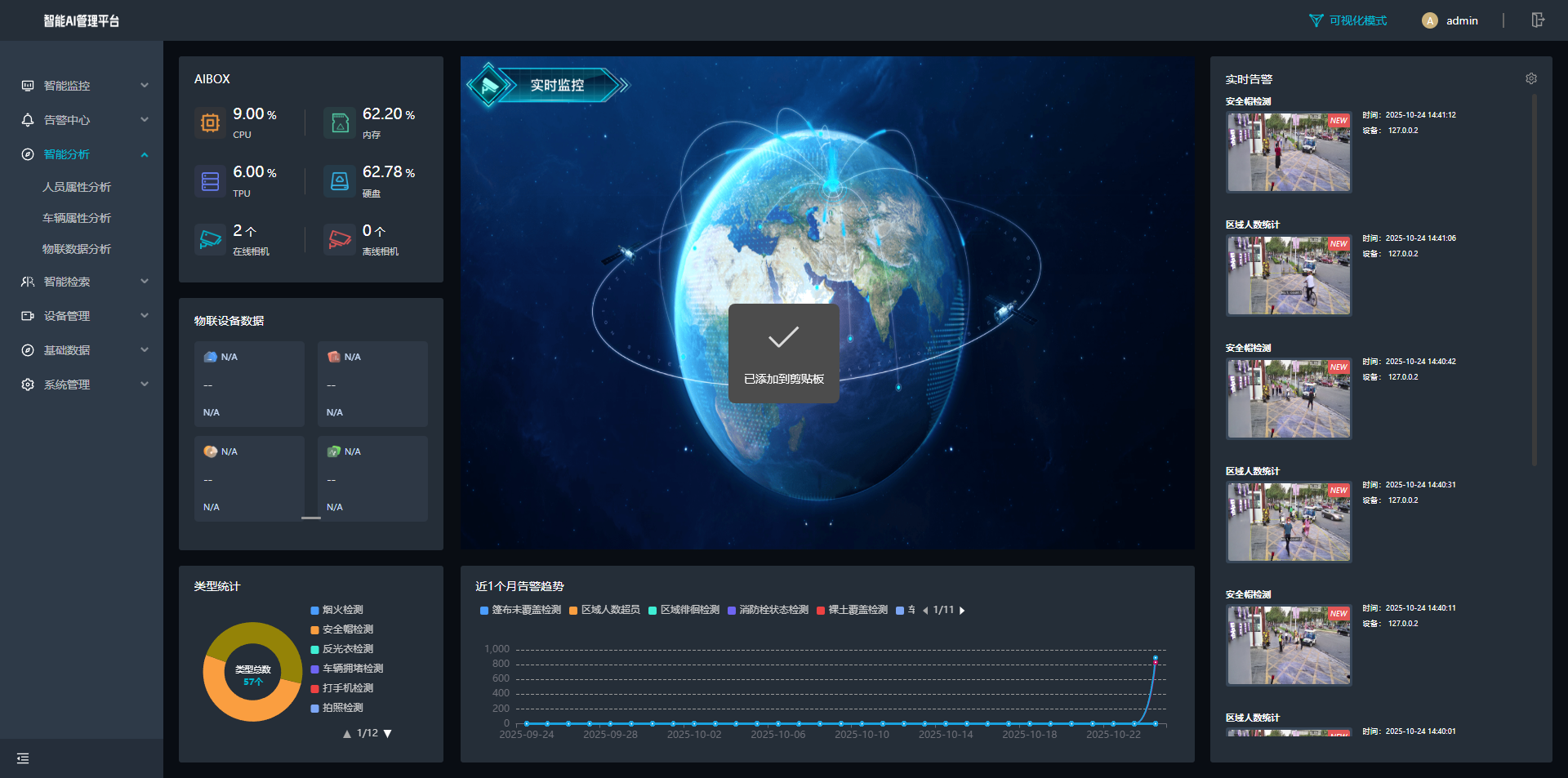Open first 安全帽检测 alarm thumbnail
1568x778 pixels.
[1288, 153]
